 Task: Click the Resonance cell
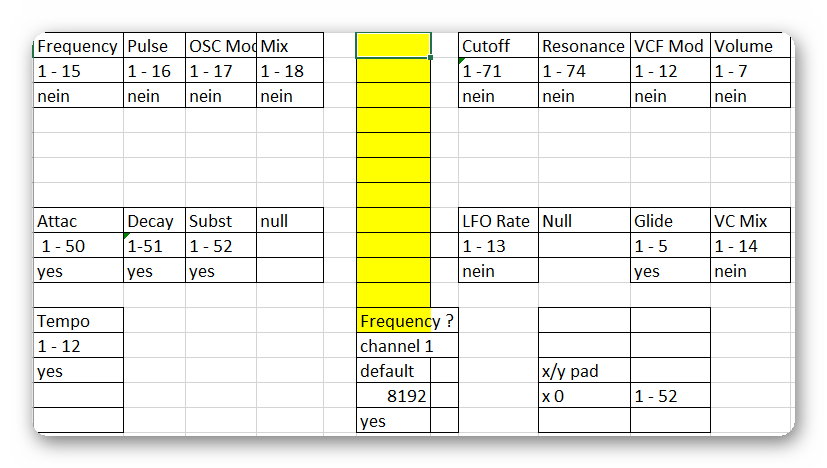click(x=584, y=46)
